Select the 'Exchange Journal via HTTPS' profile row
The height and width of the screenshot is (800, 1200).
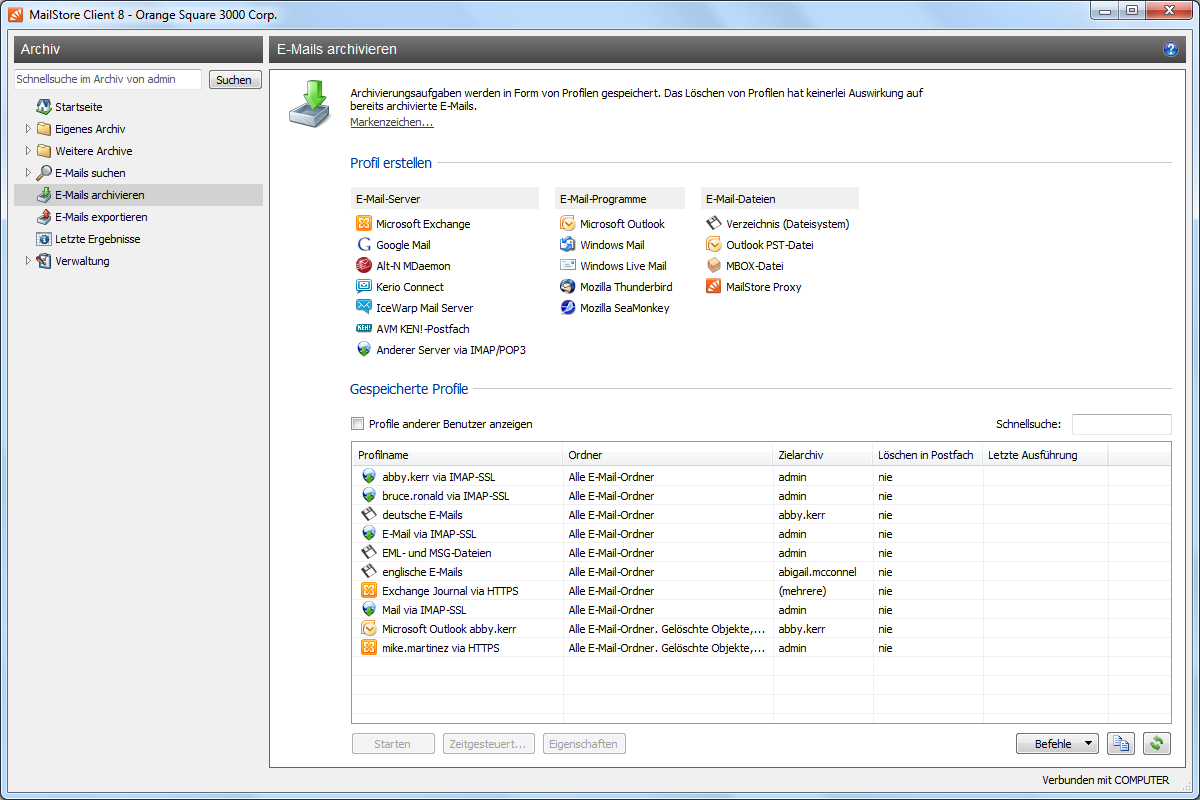coord(450,591)
